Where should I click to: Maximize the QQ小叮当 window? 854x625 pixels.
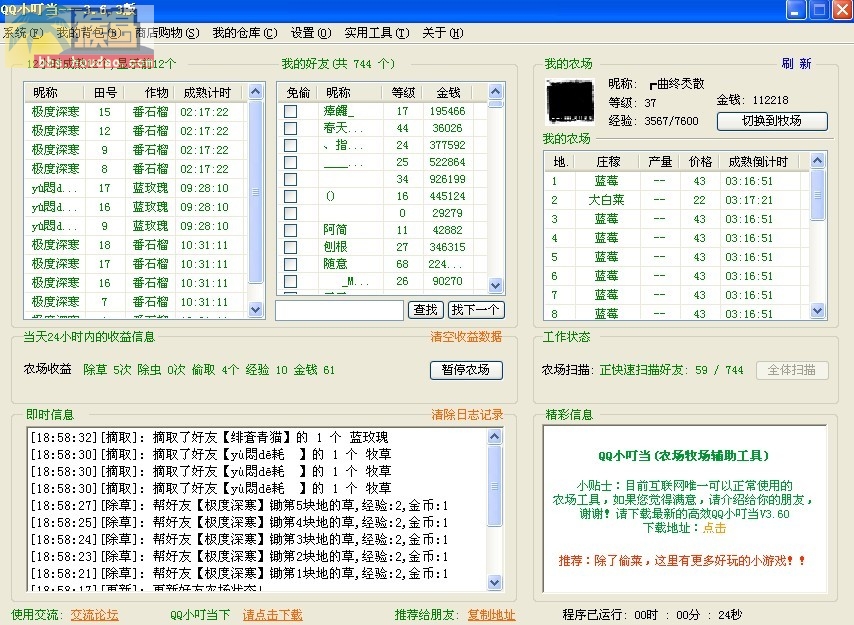(x=819, y=10)
